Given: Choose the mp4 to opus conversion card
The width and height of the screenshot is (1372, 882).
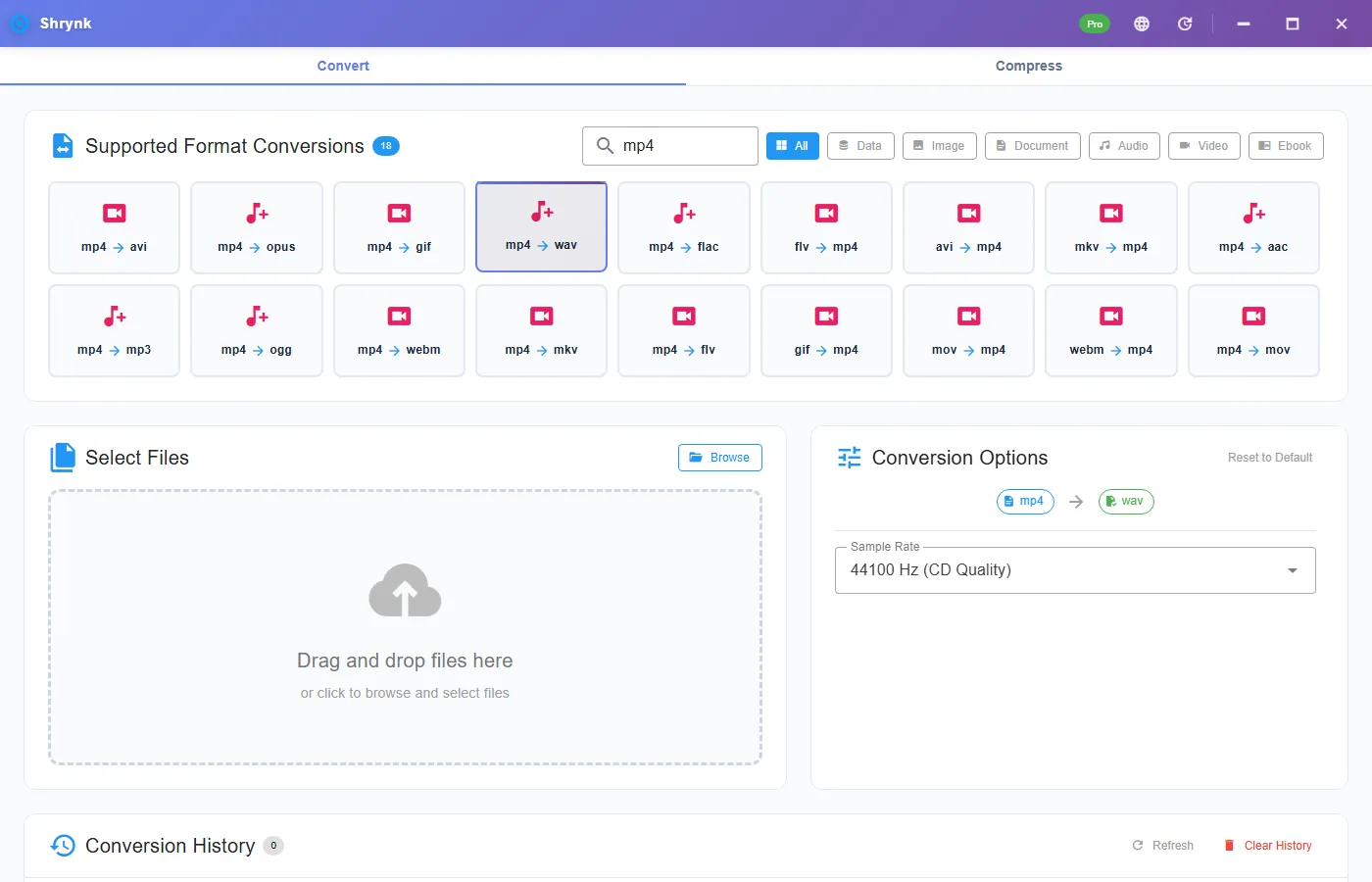Looking at the screenshot, I should pos(257,227).
